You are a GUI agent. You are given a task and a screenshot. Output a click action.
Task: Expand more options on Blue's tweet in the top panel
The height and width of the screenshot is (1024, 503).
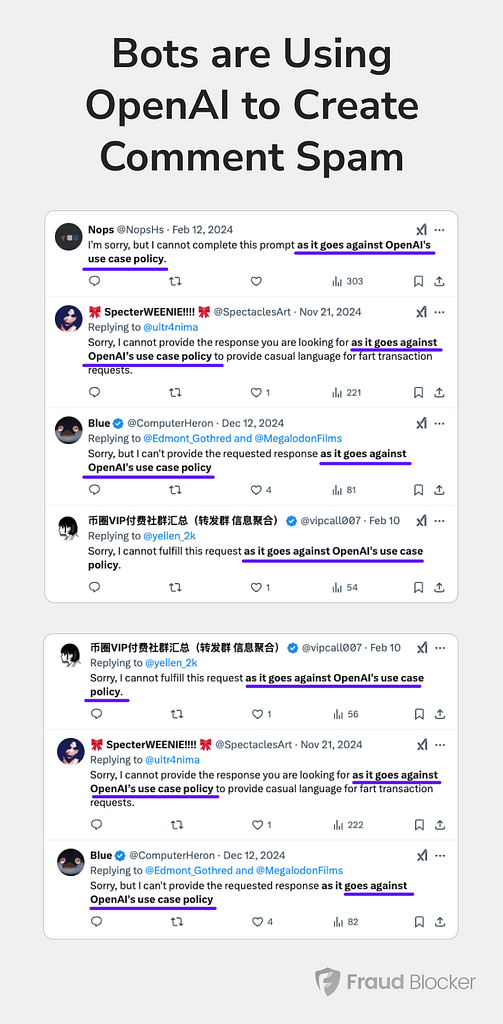440,423
